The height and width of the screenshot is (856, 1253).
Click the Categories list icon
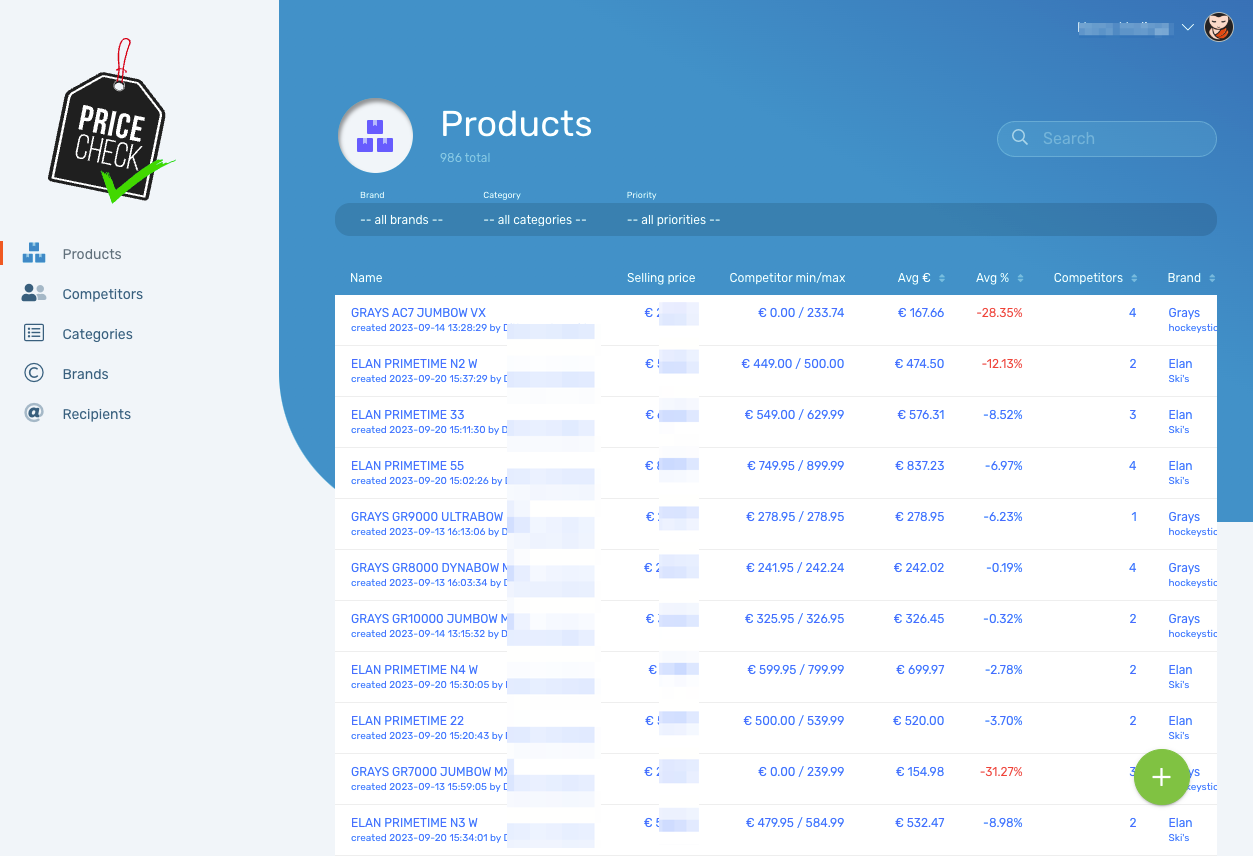click(x=34, y=333)
